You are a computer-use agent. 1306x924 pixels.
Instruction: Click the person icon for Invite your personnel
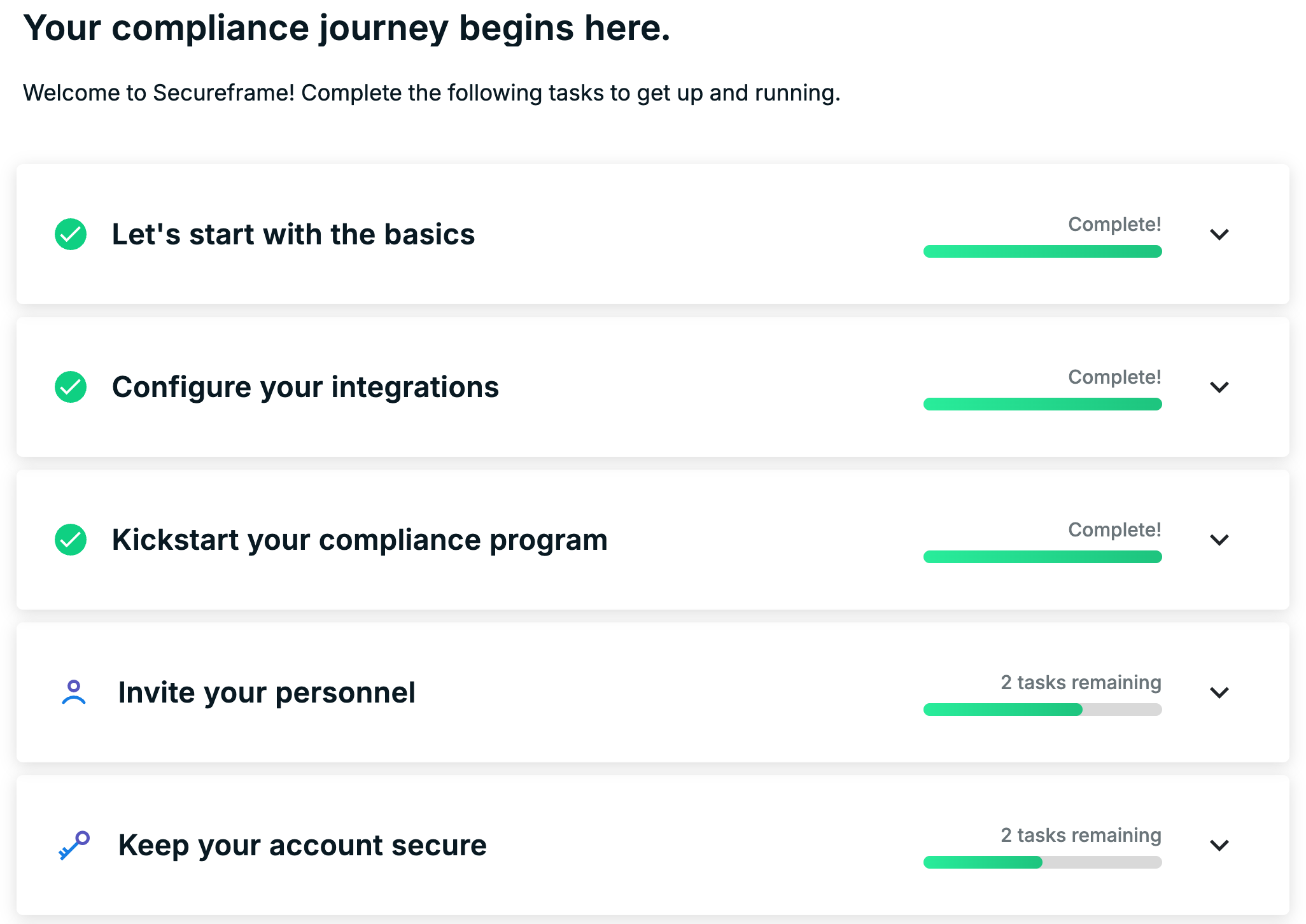tap(74, 692)
